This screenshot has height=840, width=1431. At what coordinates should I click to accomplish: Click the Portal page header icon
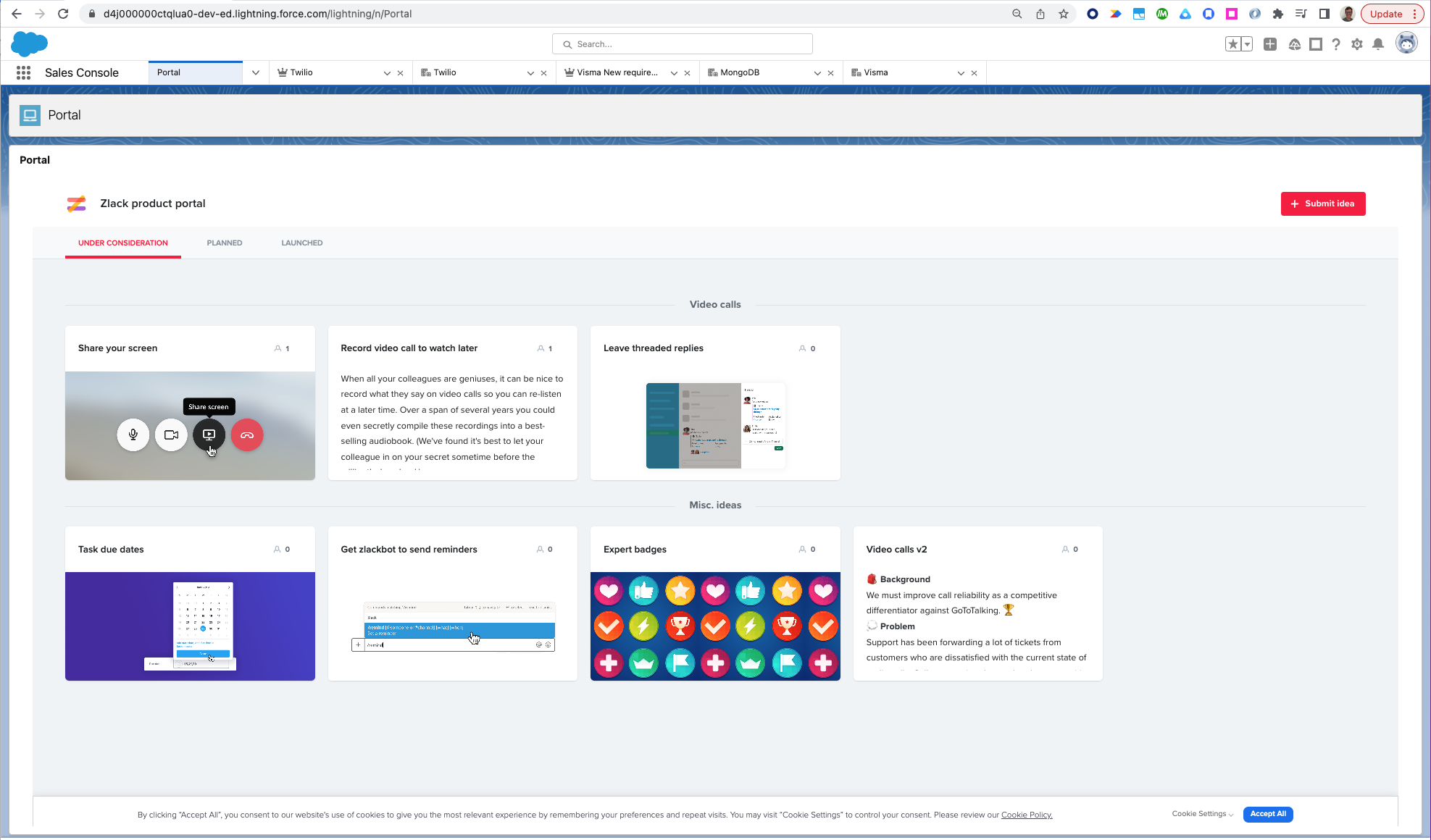[30, 115]
